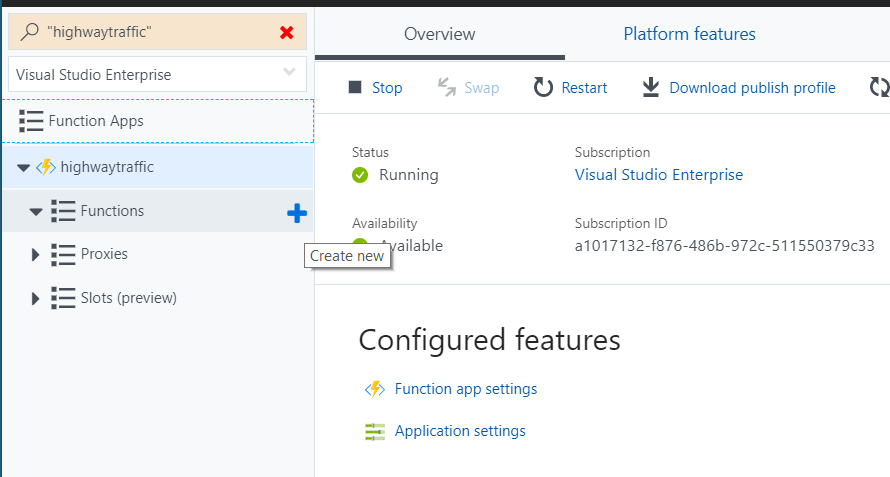The image size is (890, 477).
Task: Create new function with plus icon
Action: [297, 214]
